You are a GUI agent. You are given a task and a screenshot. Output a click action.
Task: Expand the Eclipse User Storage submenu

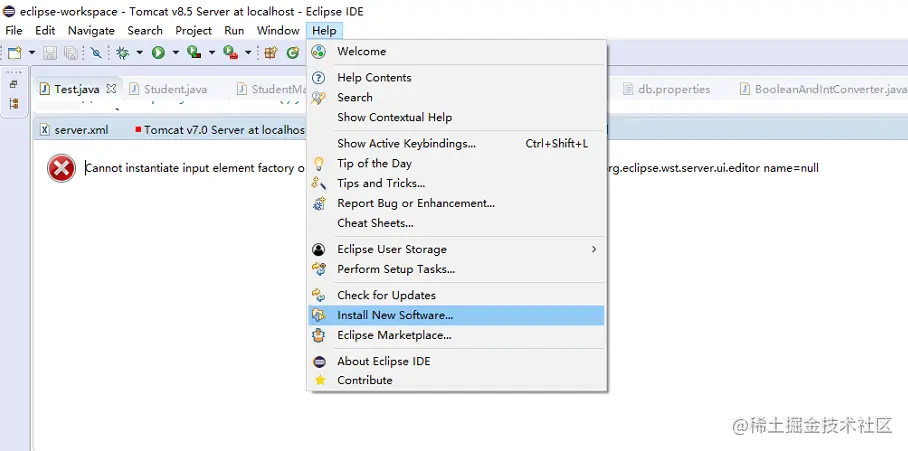click(x=456, y=249)
